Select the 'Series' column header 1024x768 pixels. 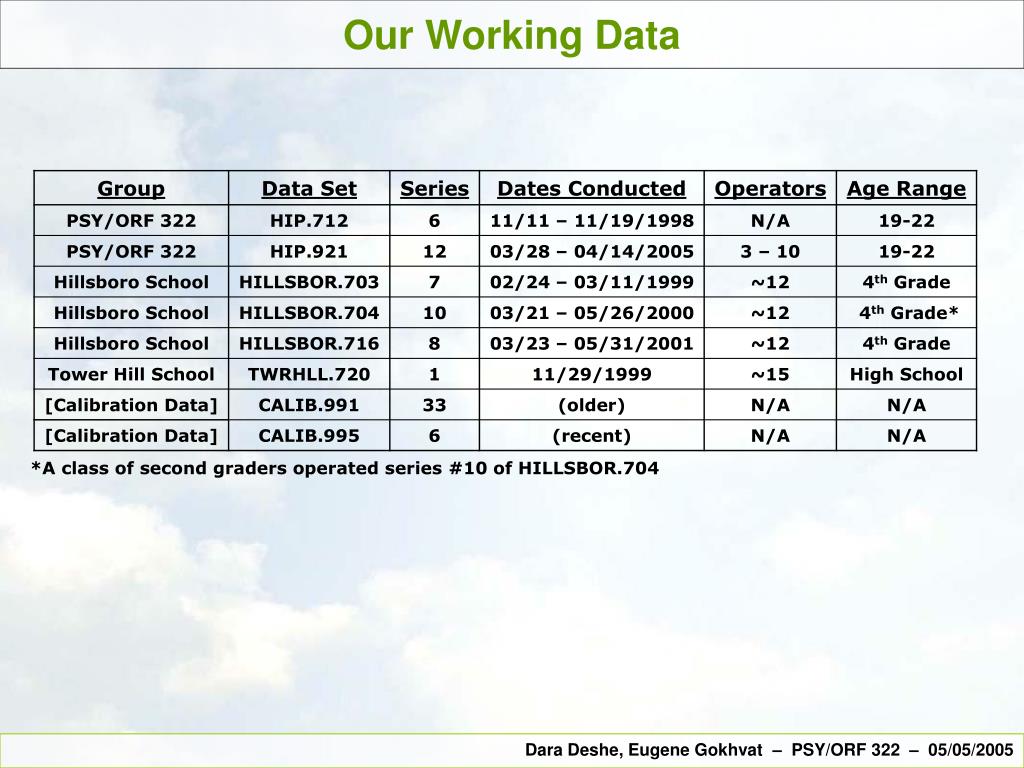click(x=434, y=189)
